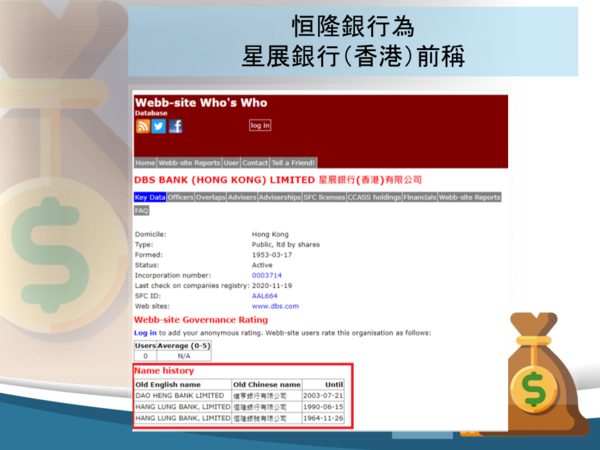Click the formed date 1953-03-17
Screen dimensions: 600x450
pyautogui.click(x=272, y=255)
